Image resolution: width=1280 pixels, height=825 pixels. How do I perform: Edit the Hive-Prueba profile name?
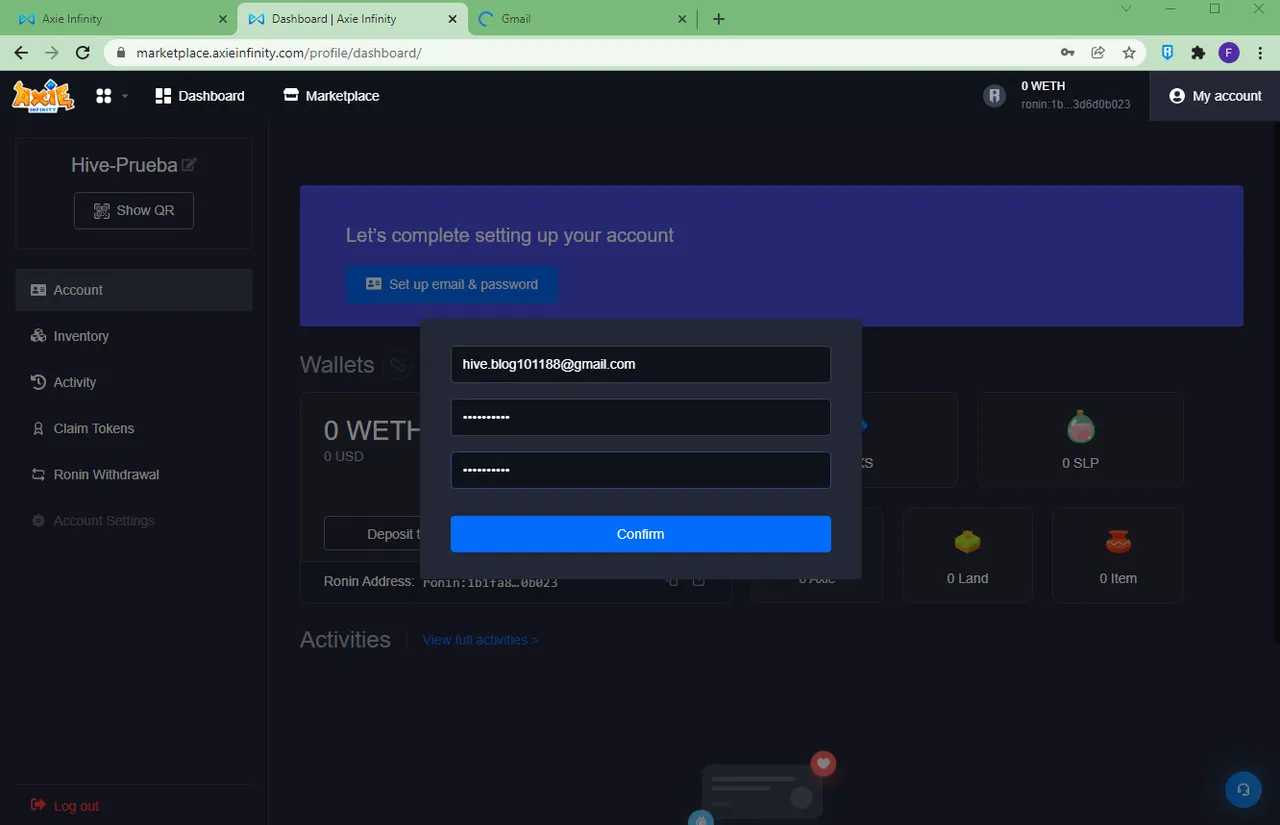[x=189, y=165]
